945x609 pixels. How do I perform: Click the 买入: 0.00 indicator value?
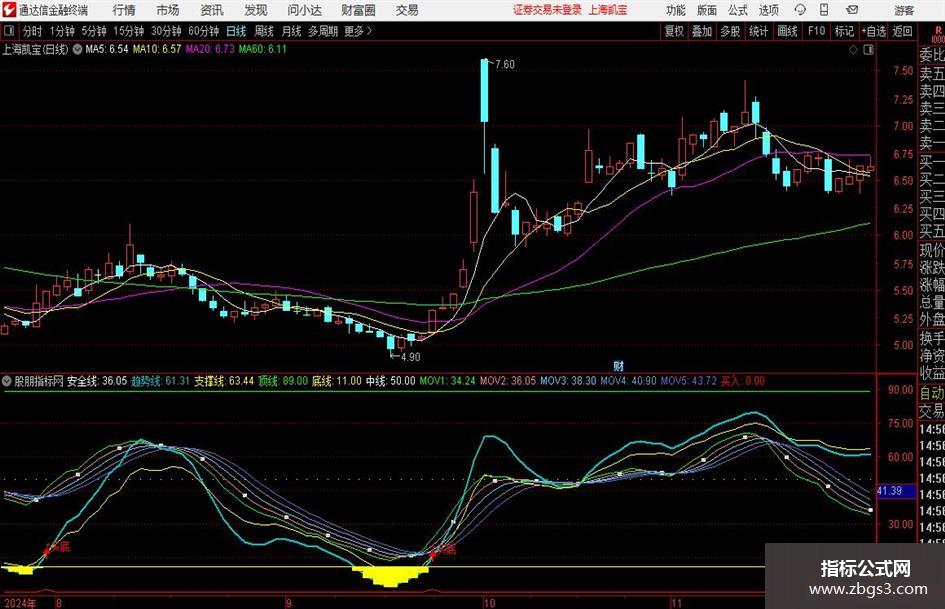(742, 381)
